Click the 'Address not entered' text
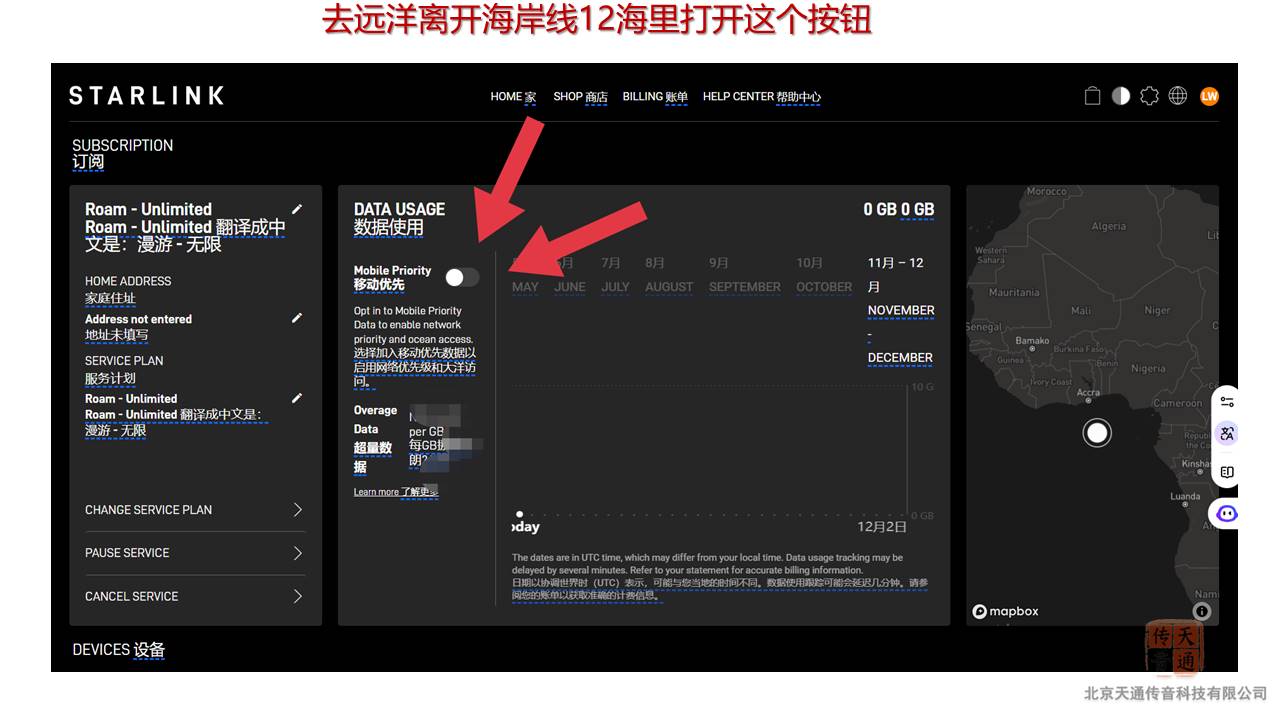The width and height of the screenshot is (1280, 720). tap(138, 319)
